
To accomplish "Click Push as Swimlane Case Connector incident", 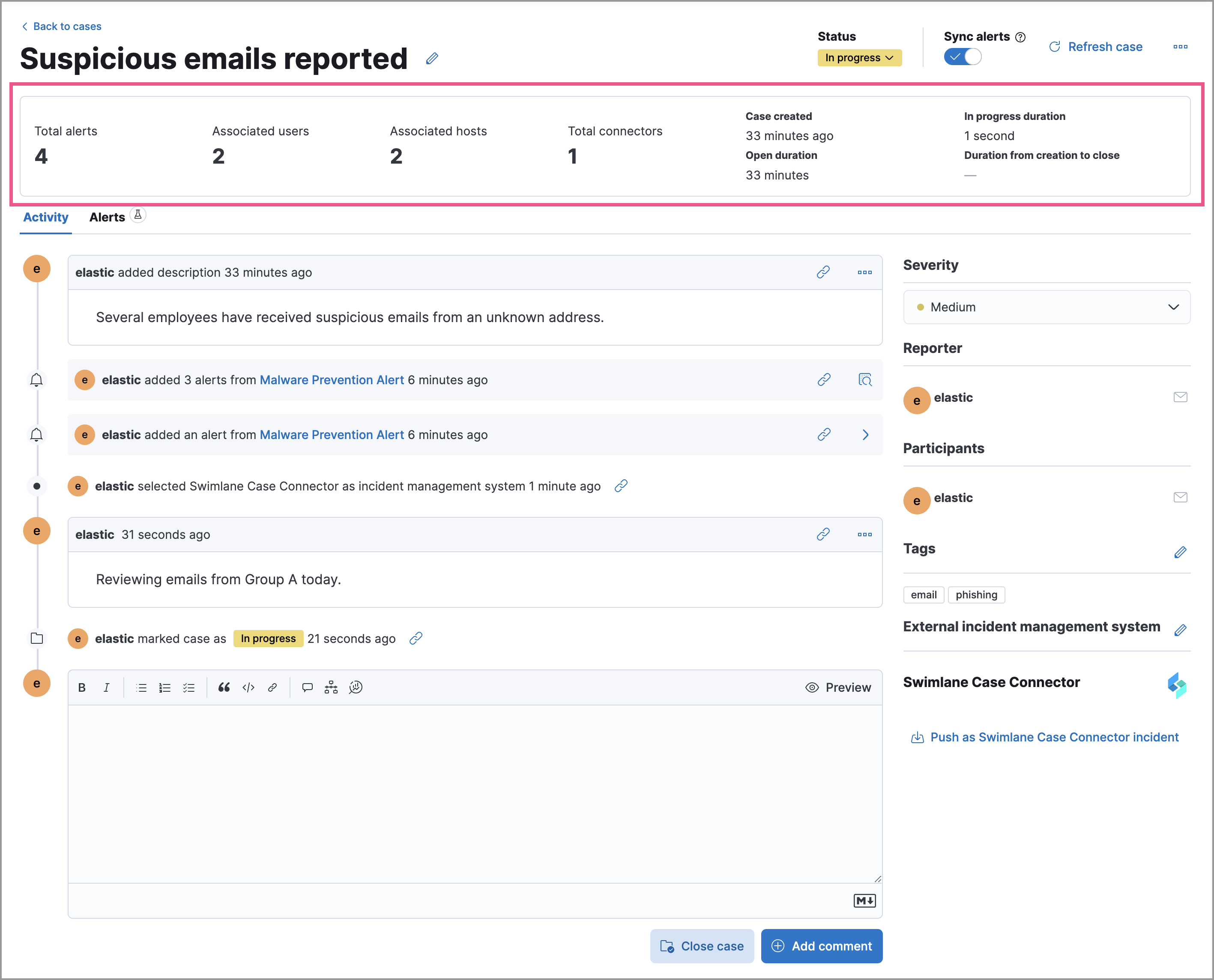I will coord(1054,737).
